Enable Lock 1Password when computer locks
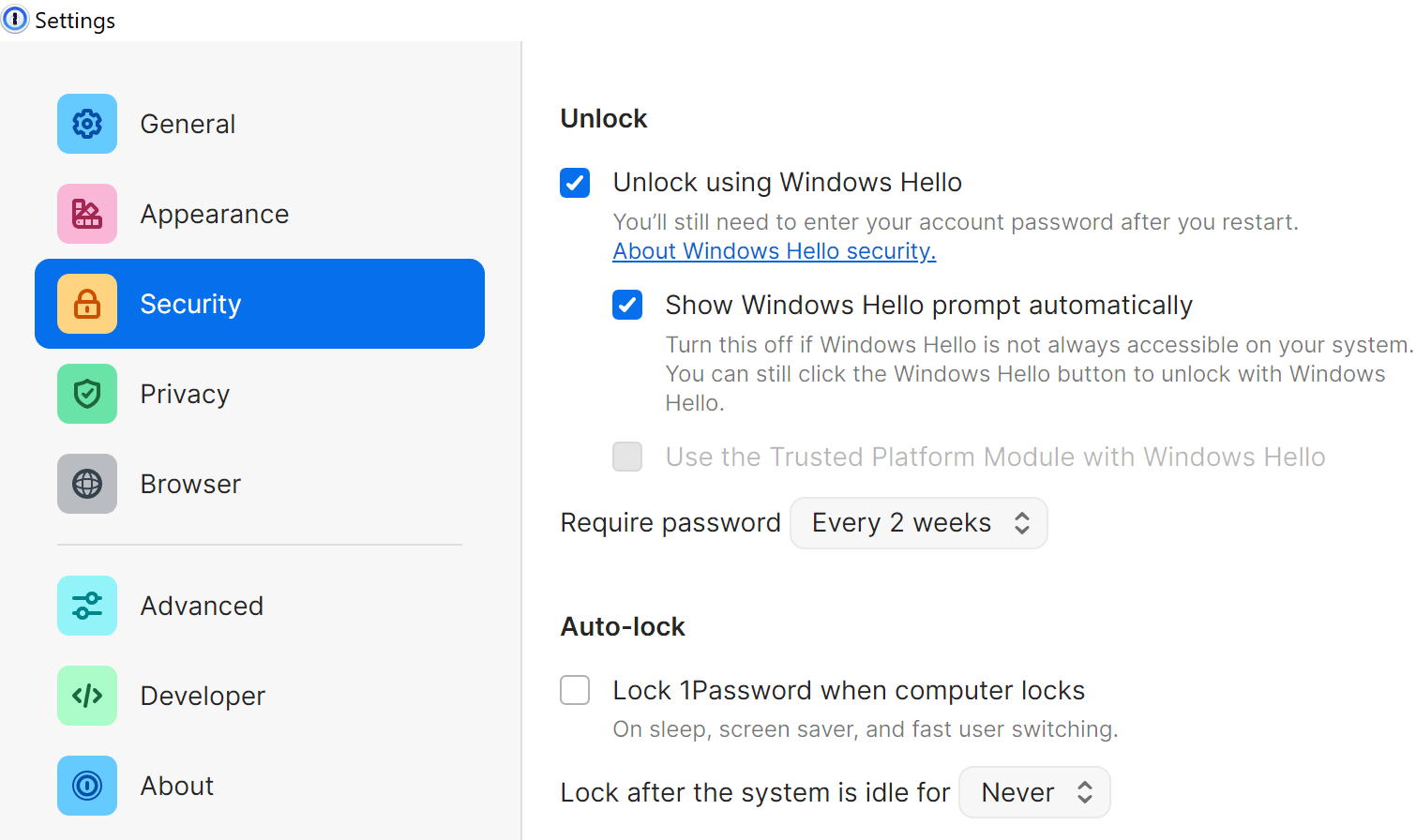Image resolution: width=1416 pixels, height=840 pixels. point(575,689)
